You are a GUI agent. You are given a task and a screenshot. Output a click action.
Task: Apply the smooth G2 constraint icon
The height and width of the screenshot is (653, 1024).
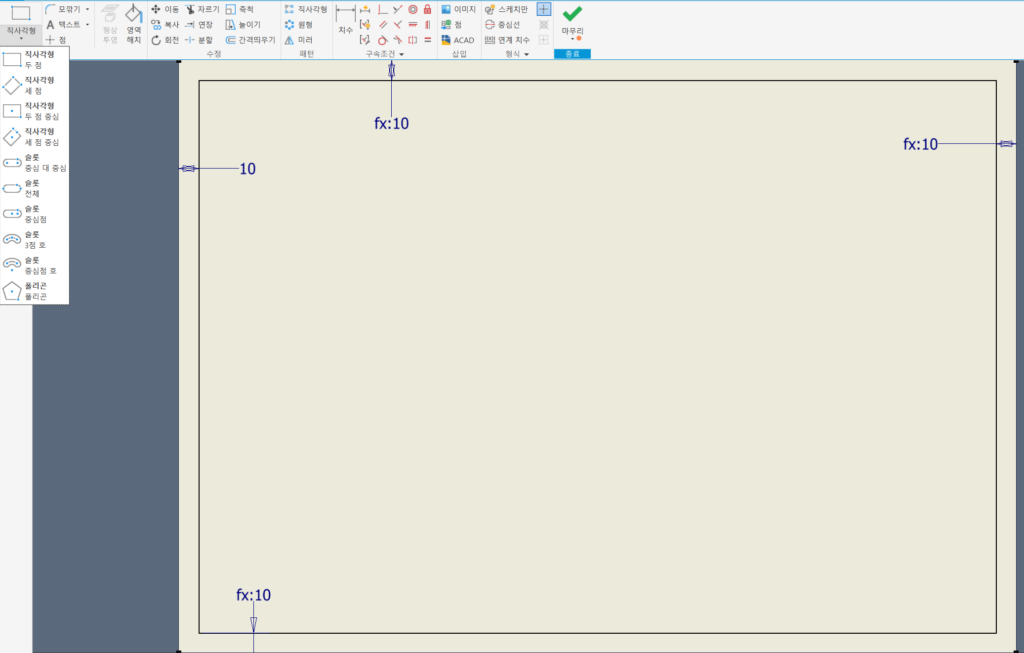click(x=398, y=40)
